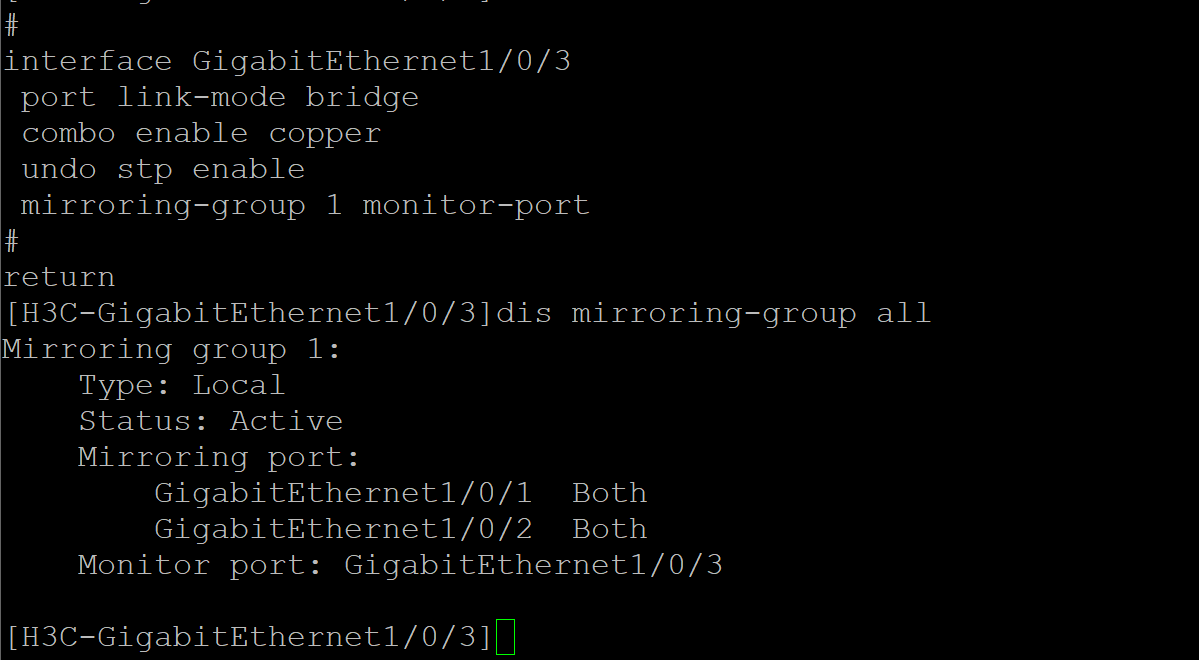Click GigabitEthernet1/0/3 in the Monitor port line
This screenshot has height=660, width=1199.
pos(533,565)
